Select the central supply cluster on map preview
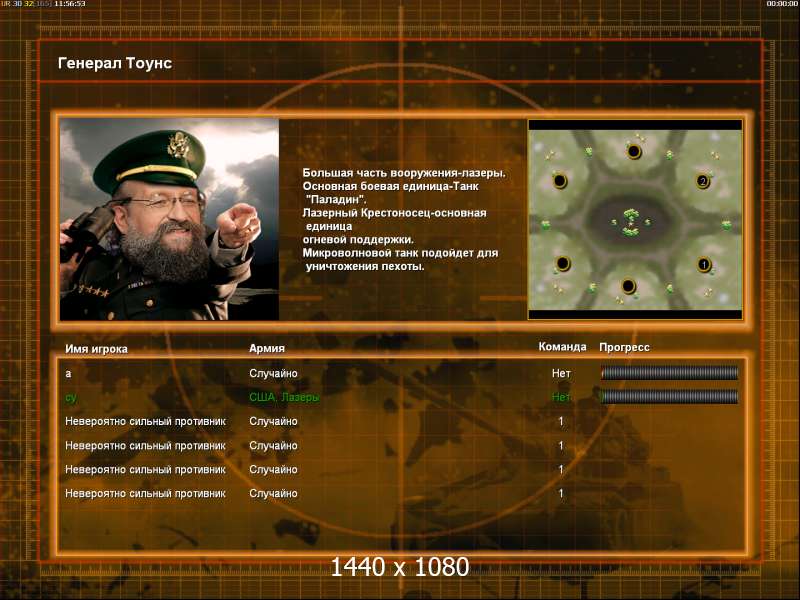This screenshot has height=600, width=800. [631, 222]
